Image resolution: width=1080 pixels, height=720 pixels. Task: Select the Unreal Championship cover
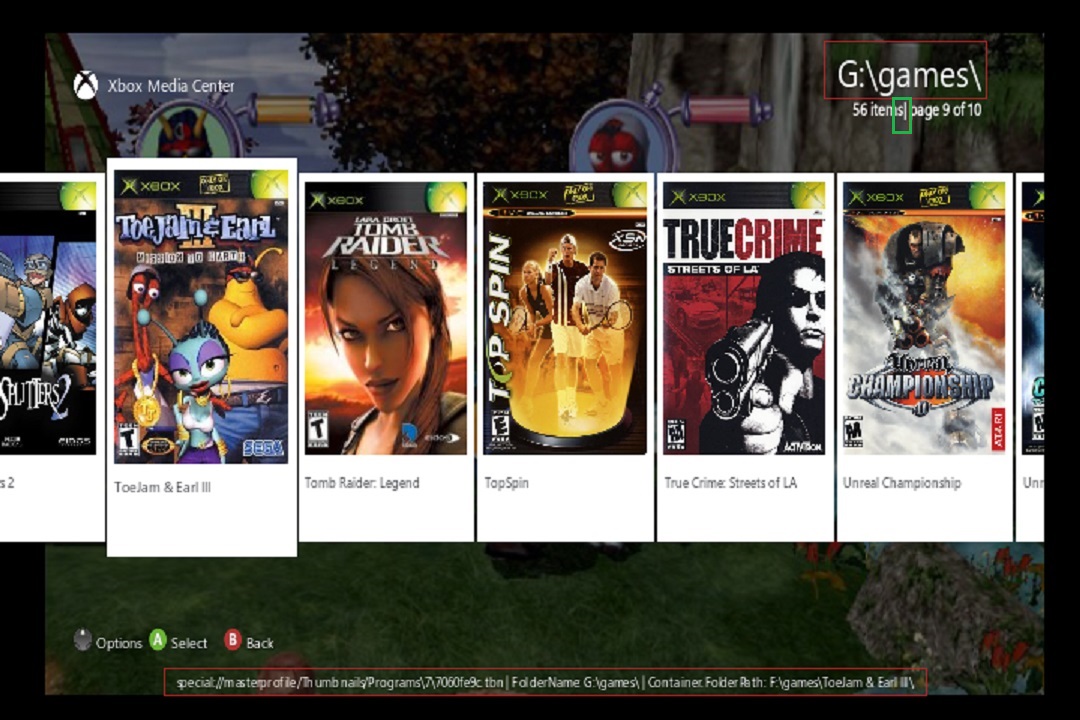[924, 318]
